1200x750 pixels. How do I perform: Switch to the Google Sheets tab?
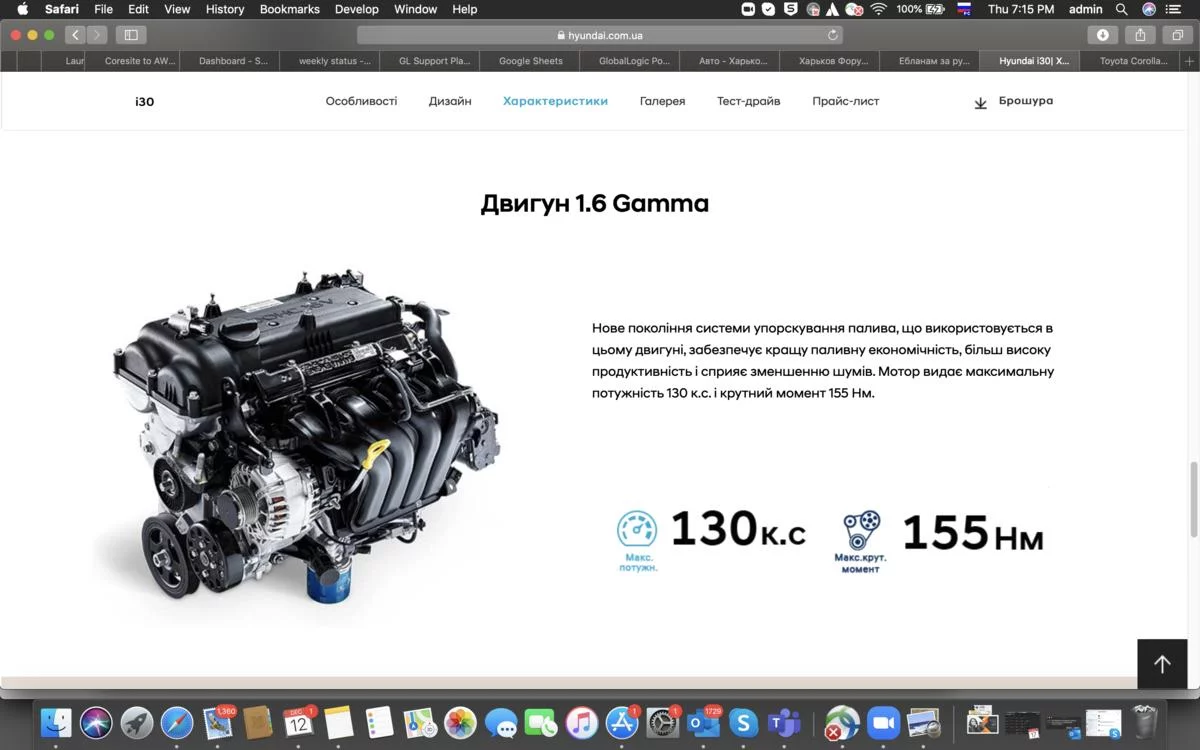(530, 61)
